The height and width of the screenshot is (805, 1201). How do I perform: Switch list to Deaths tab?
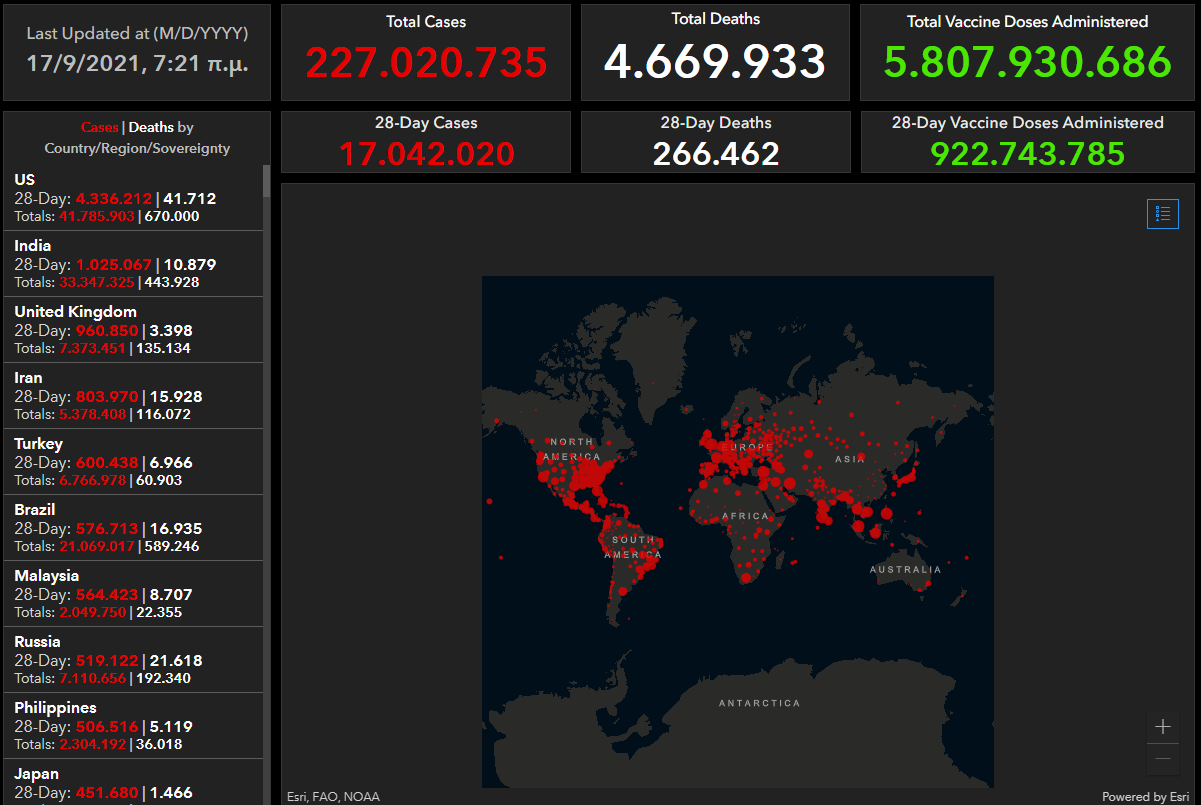coord(150,127)
